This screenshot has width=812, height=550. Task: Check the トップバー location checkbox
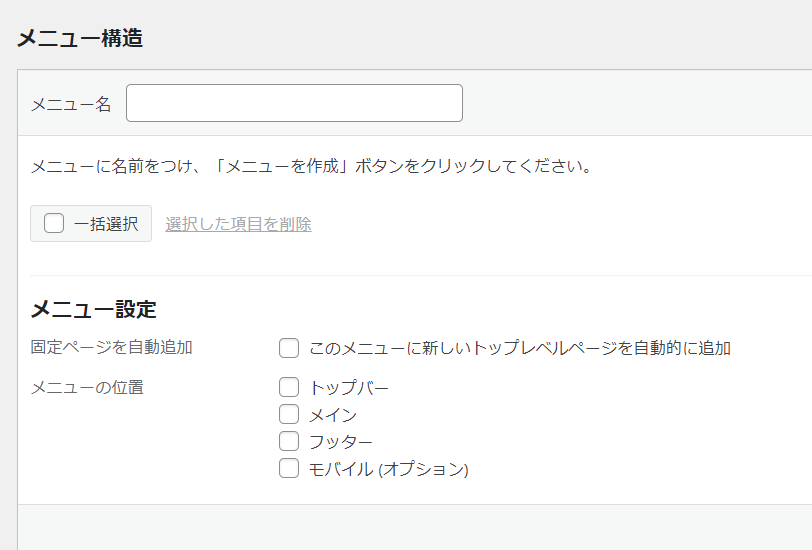(289, 387)
